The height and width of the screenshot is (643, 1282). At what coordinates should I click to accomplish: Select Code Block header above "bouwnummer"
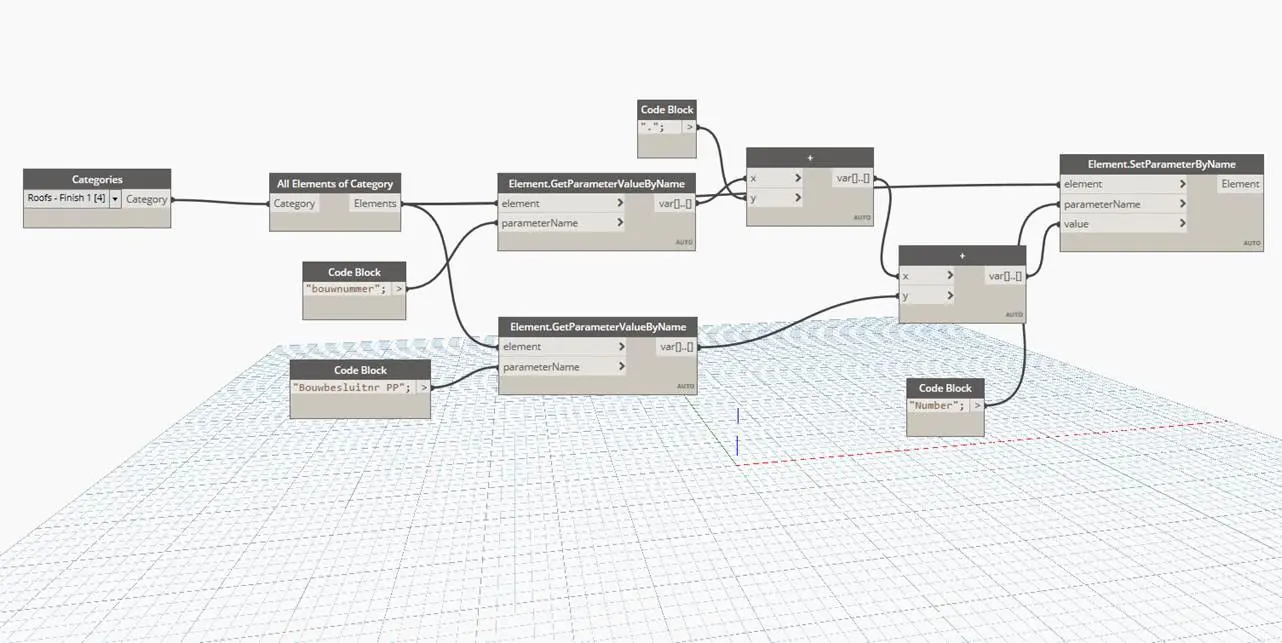(354, 272)
